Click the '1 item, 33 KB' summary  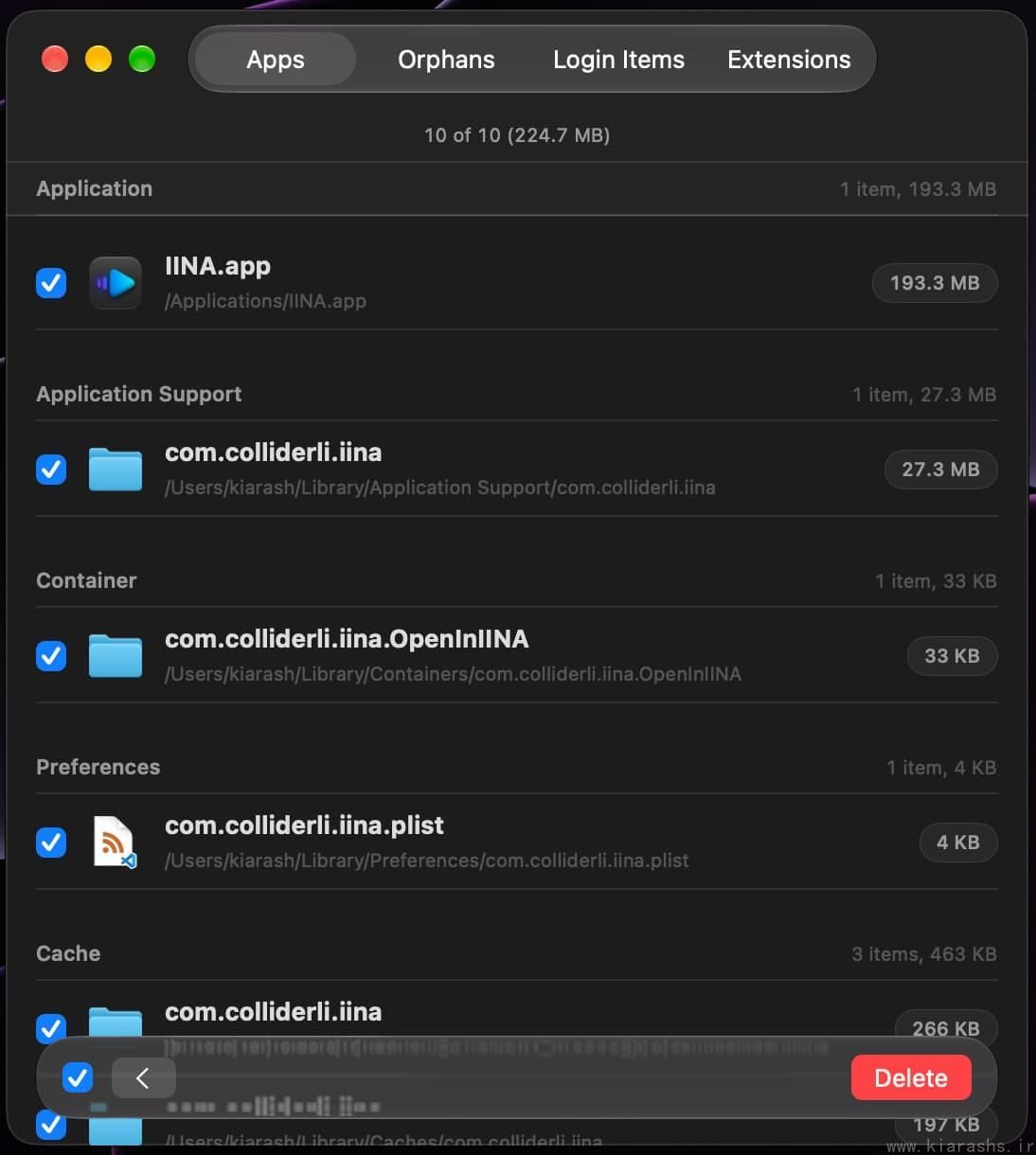[936, 581]
